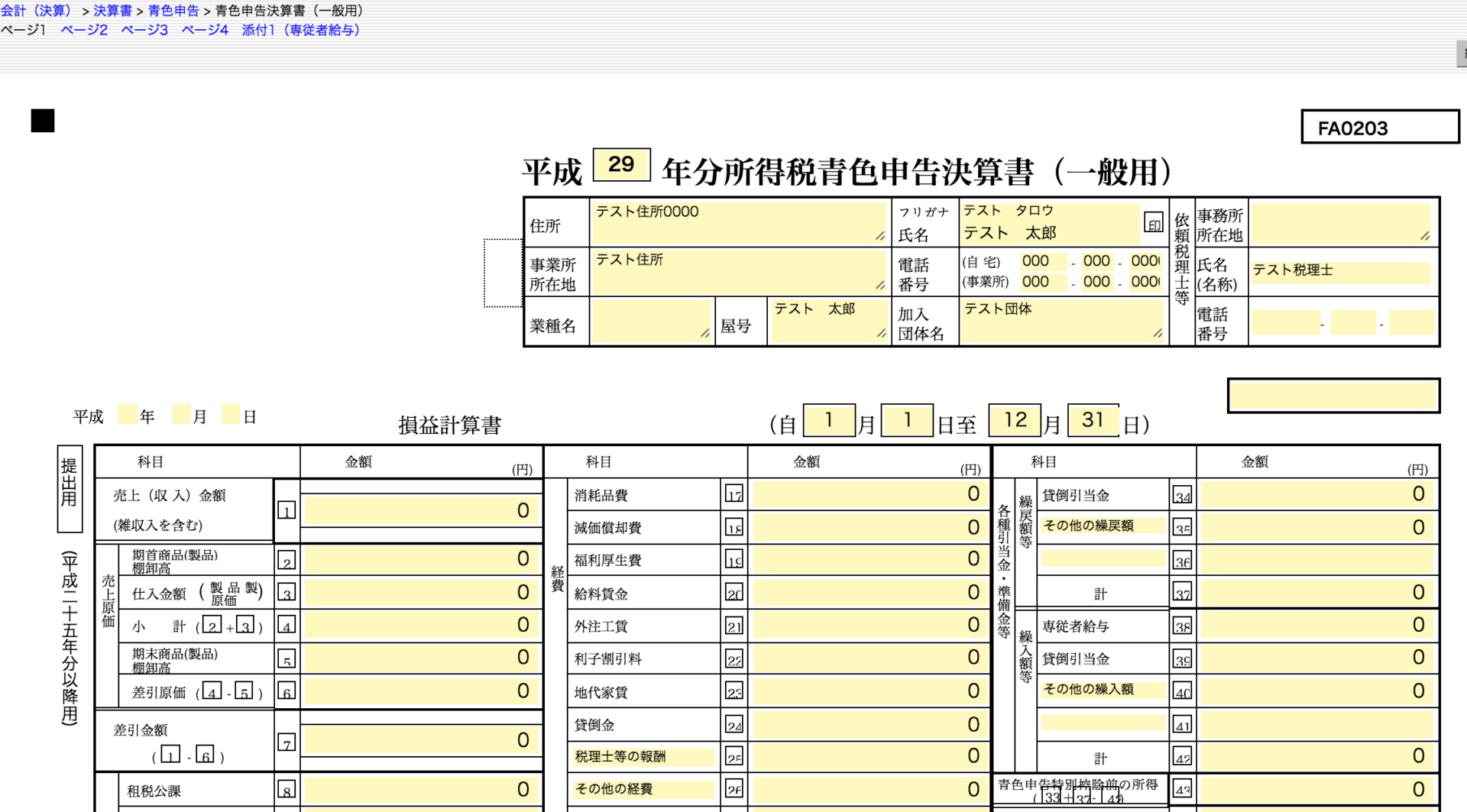
Task: Edit the その他の繰戻額 label field
Action: [x=1103, y=526]
